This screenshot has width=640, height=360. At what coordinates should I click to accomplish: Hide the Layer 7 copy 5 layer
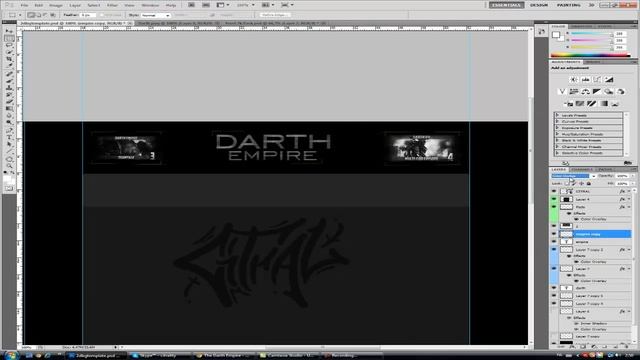click(x=554, y=296)
